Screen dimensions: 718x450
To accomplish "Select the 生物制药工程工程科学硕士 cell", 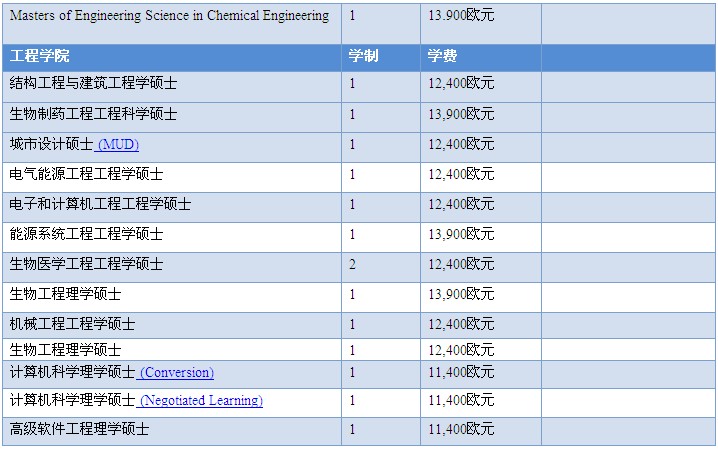I will (93, 114).
